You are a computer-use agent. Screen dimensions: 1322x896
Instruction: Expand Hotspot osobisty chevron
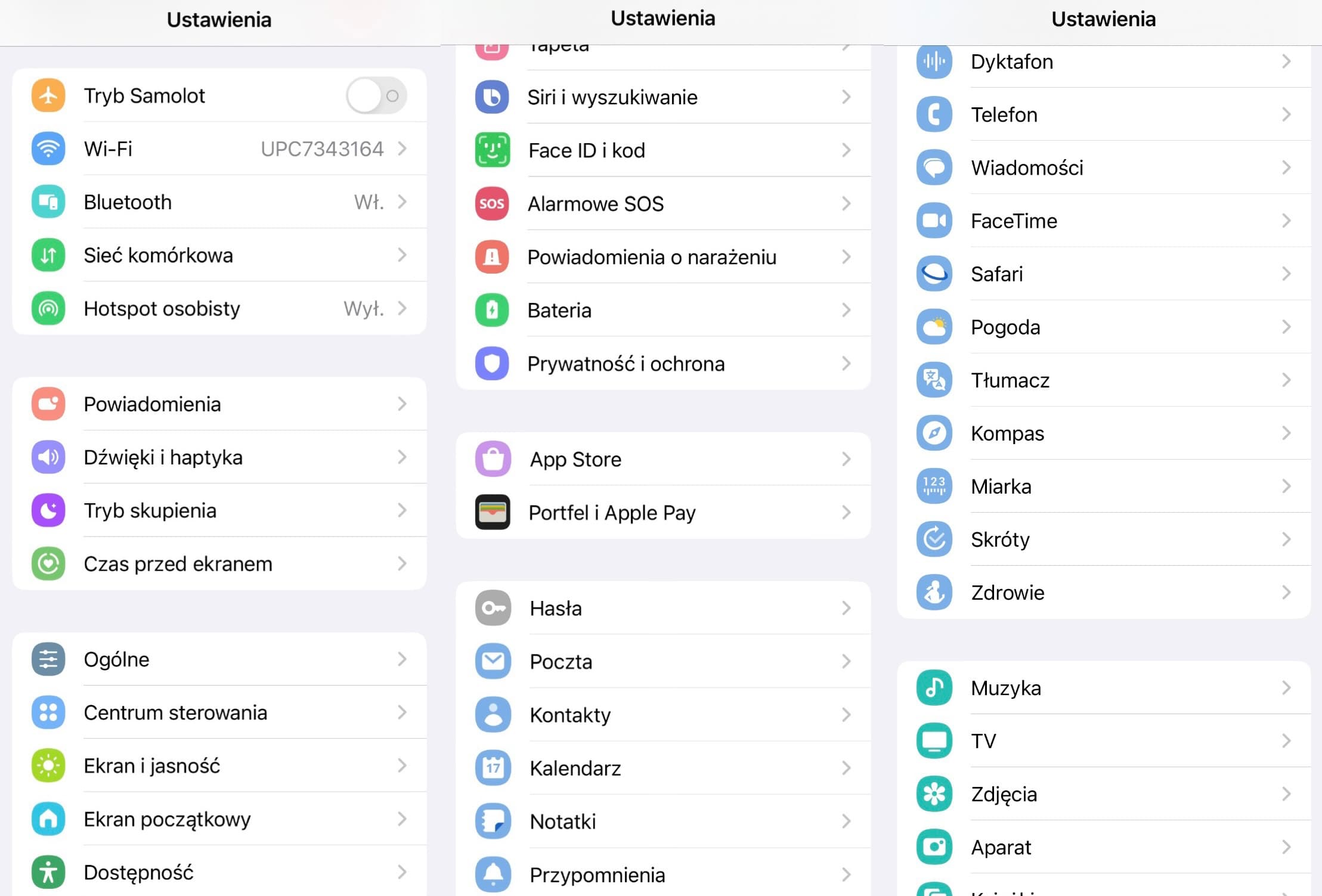point(403,308)
